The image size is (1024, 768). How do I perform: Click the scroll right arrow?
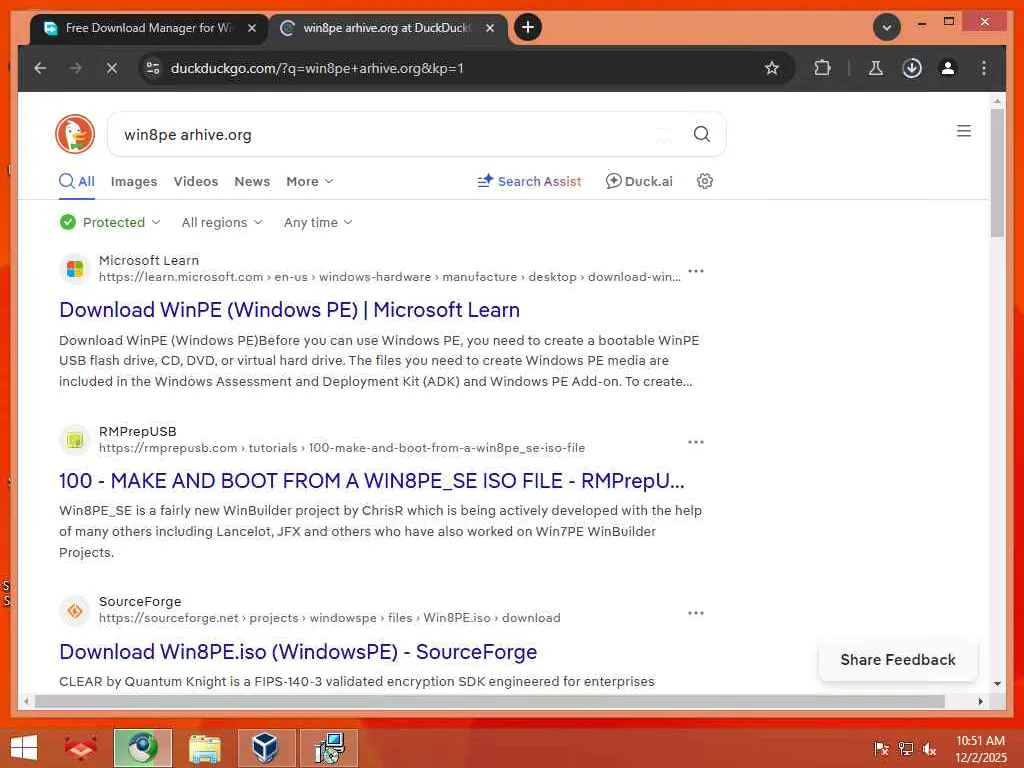[x=980, y=701]
